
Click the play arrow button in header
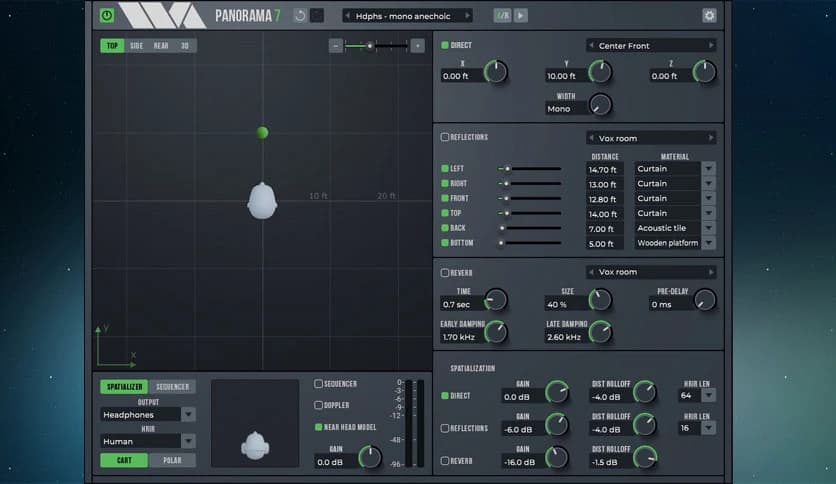click(521, 15)
